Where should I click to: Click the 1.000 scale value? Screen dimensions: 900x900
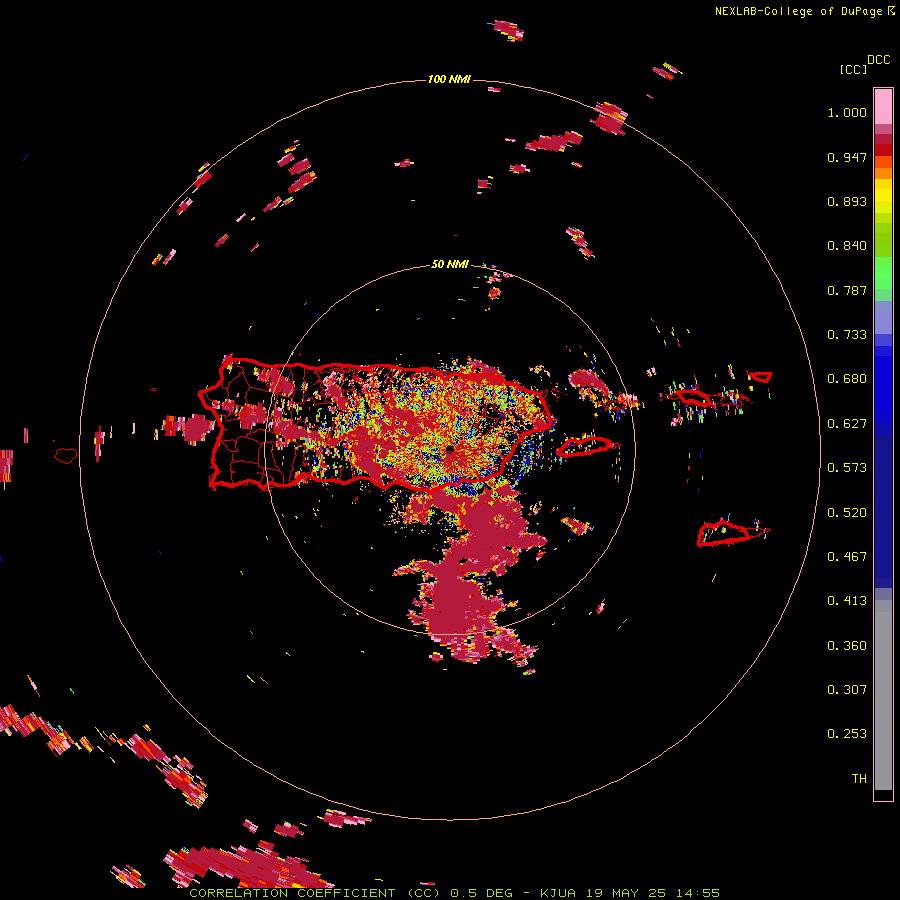[847, 112]
